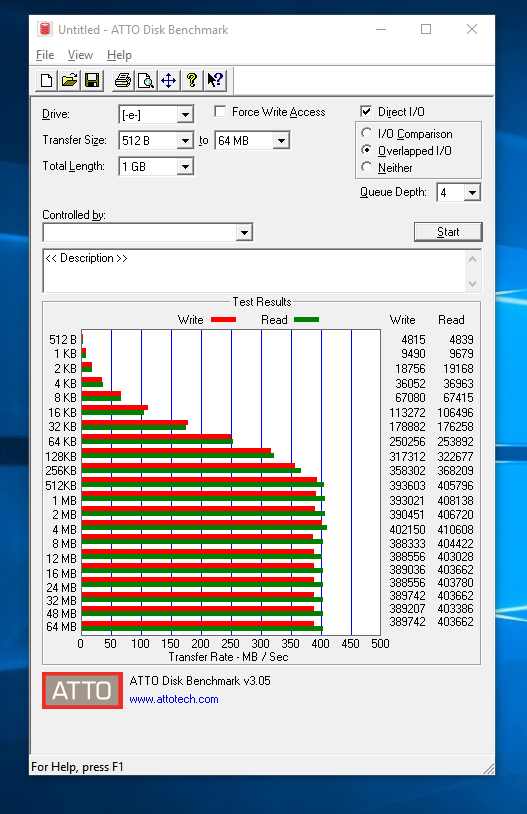Click the New document toolbar icon

click(x=47, y=80)
